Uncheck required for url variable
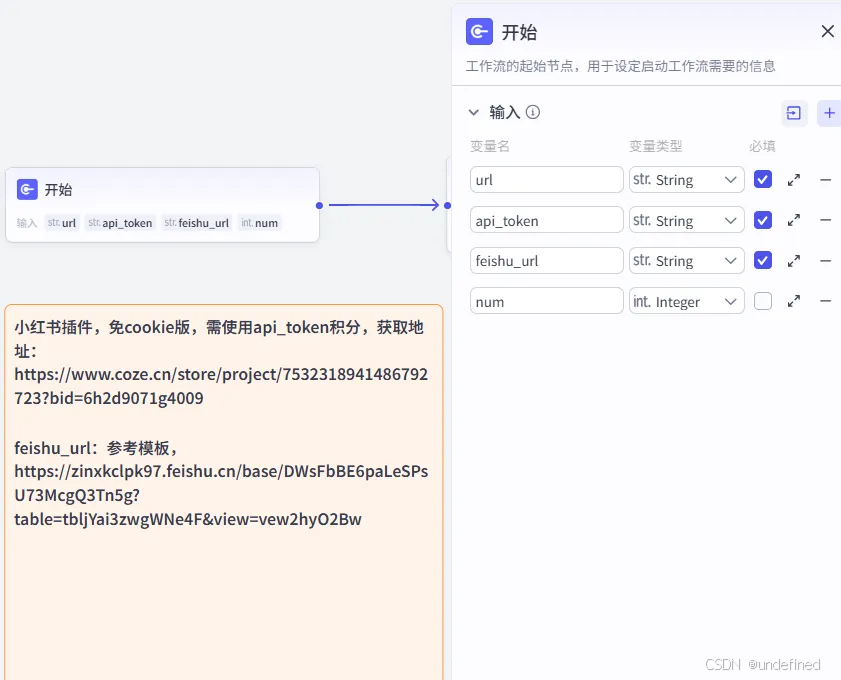The width and height of the screenshot is (841, 680). (763, 179)
